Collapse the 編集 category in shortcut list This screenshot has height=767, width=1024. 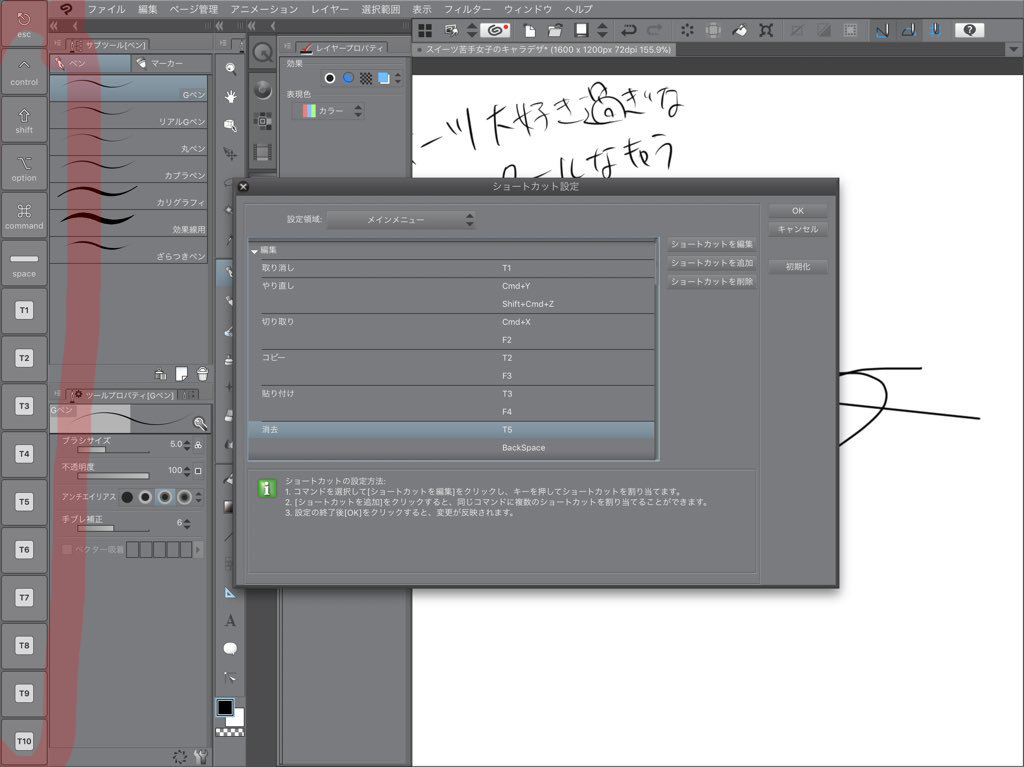255,251
